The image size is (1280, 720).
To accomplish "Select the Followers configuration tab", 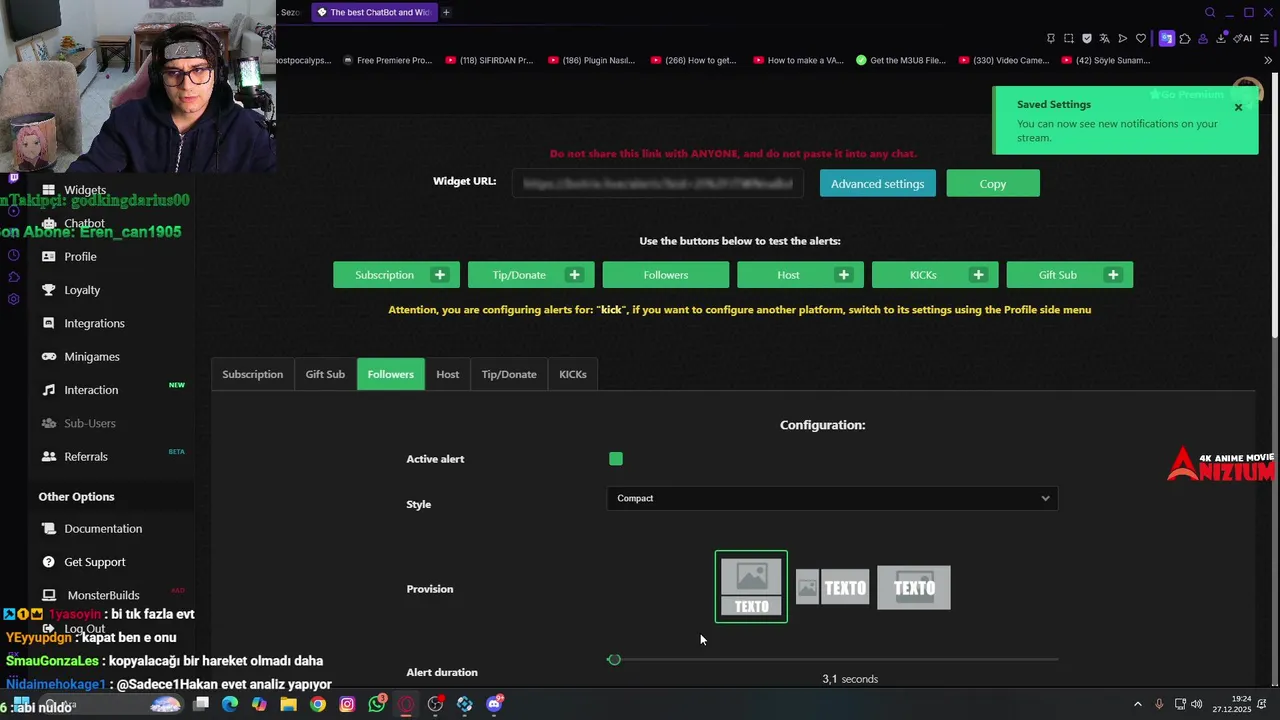I will pyautogui.click(x=390, y=374).
